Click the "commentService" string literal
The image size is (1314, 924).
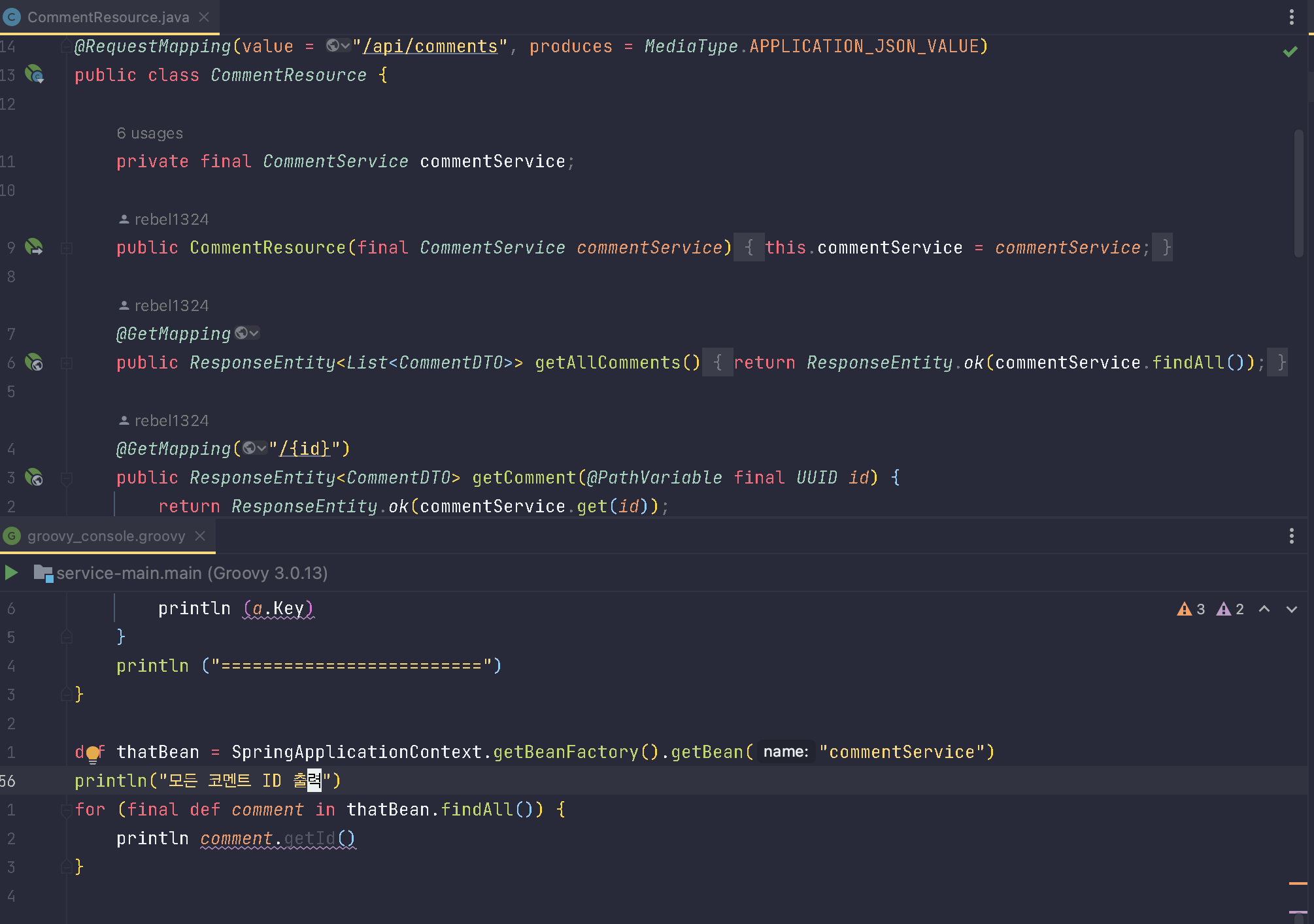point(902,752)
